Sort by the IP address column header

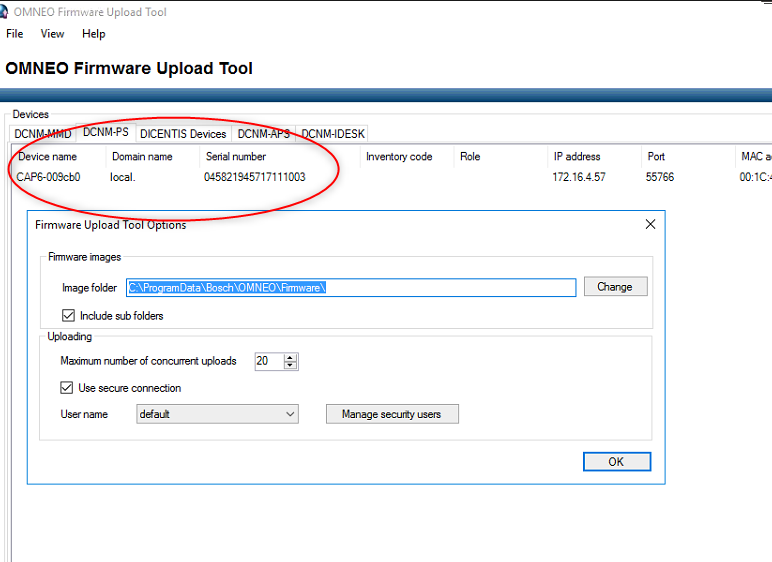tap(576, 156)
